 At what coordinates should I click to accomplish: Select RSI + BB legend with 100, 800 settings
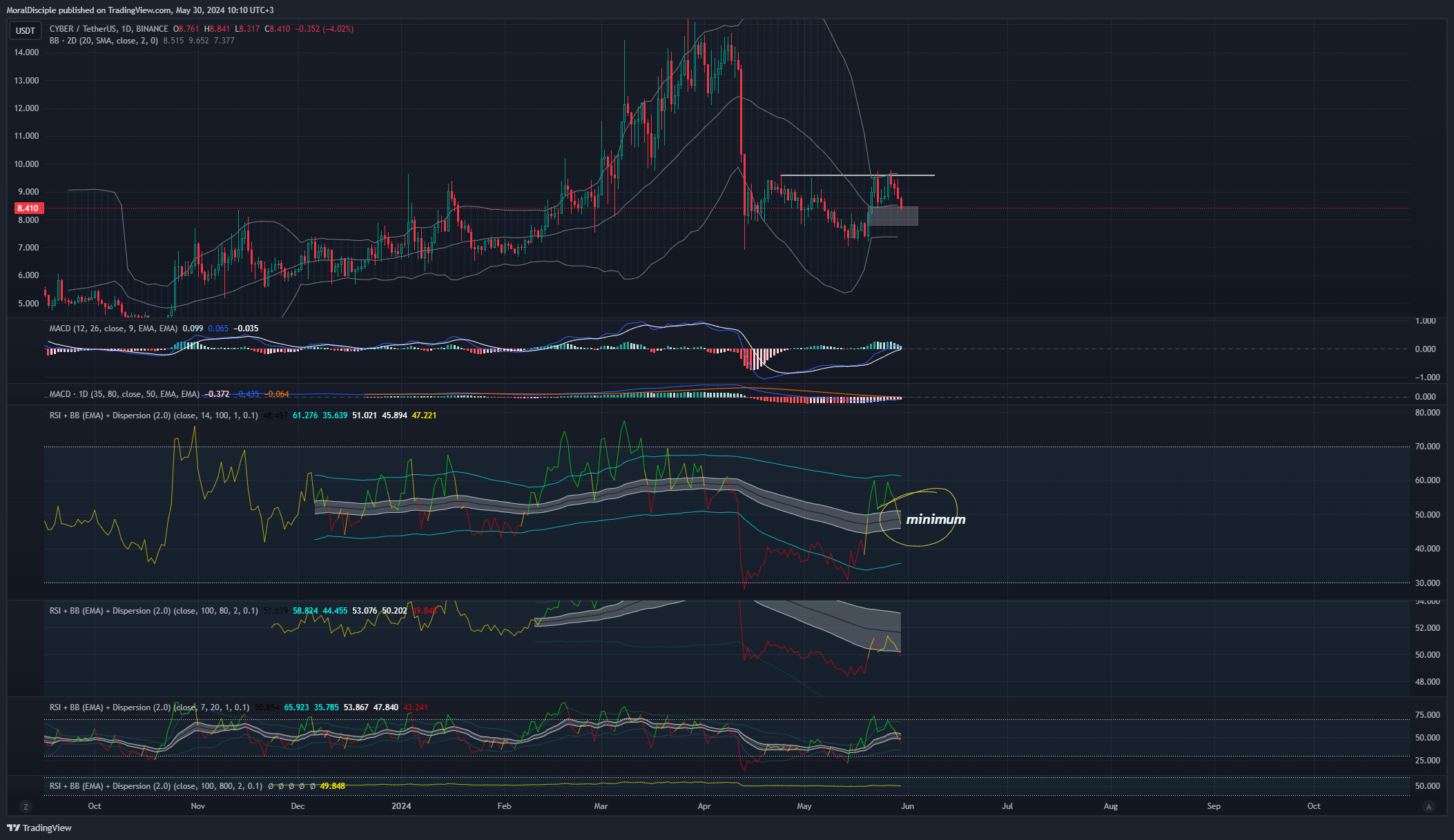point(156,786)
